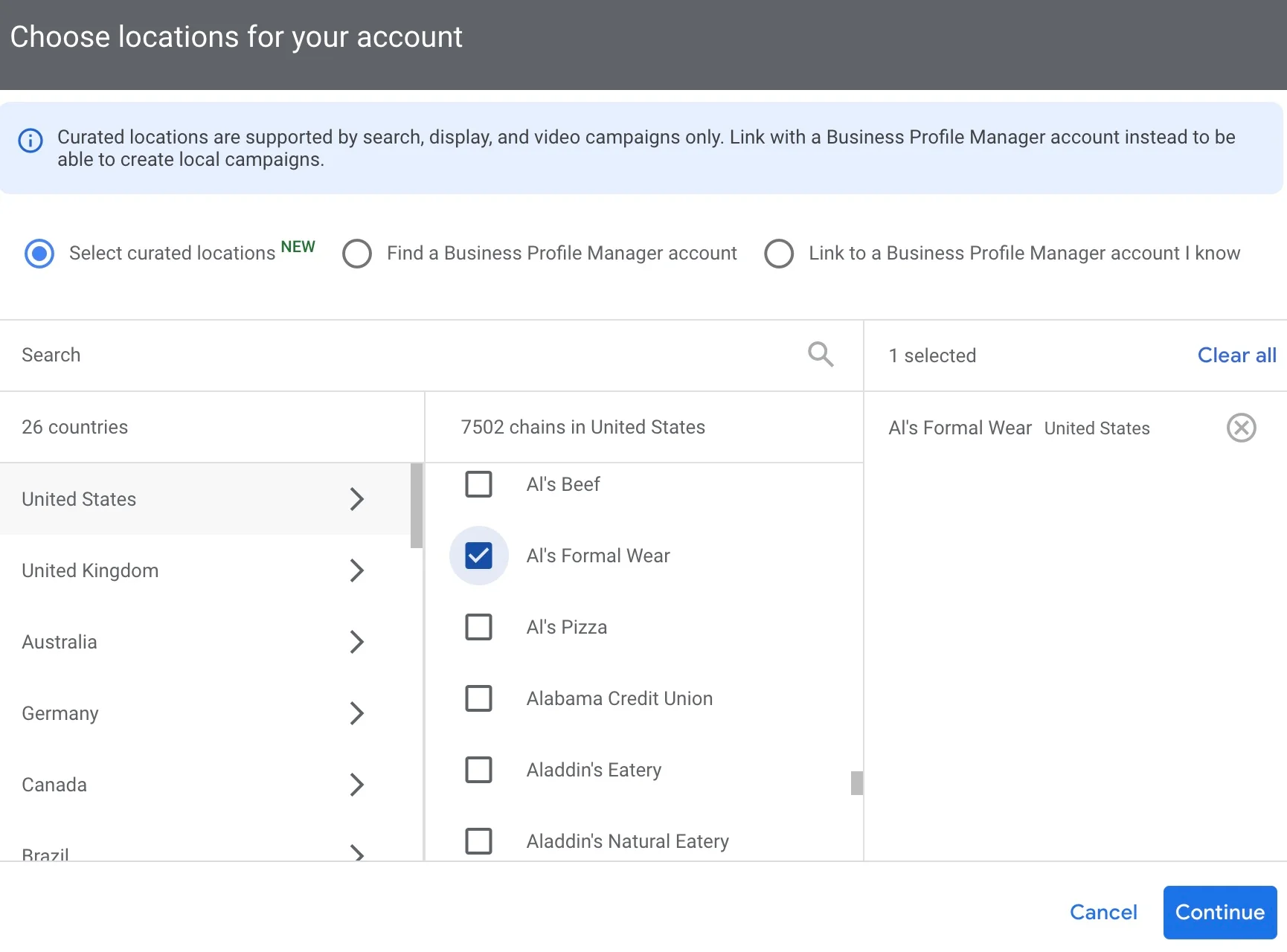Select the Aladdin's Eatery checkbox
Image resolution: width=1287 pixels, height=952 pixels.
pos(478,770)
